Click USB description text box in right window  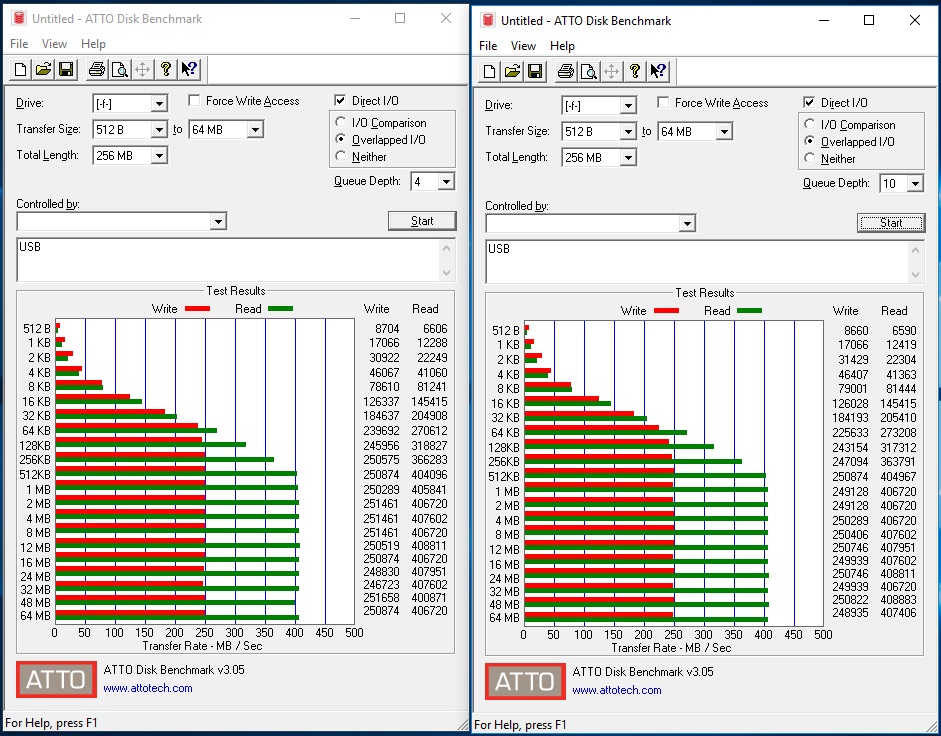[697, 261]
